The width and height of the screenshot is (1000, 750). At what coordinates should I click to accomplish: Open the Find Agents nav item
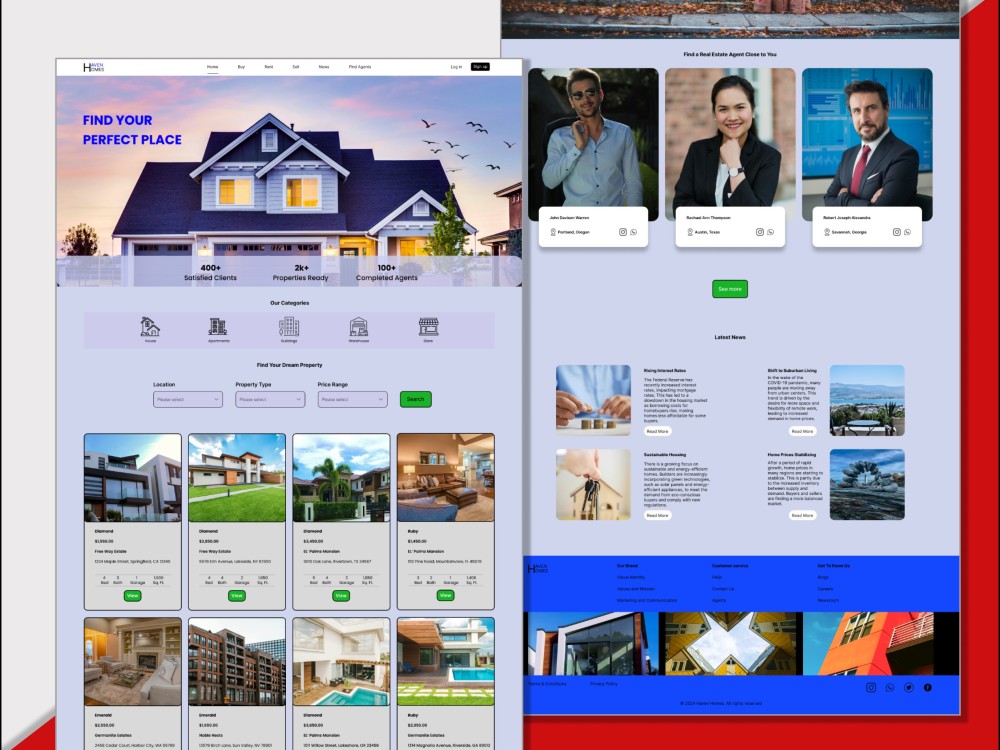[360, 67]
